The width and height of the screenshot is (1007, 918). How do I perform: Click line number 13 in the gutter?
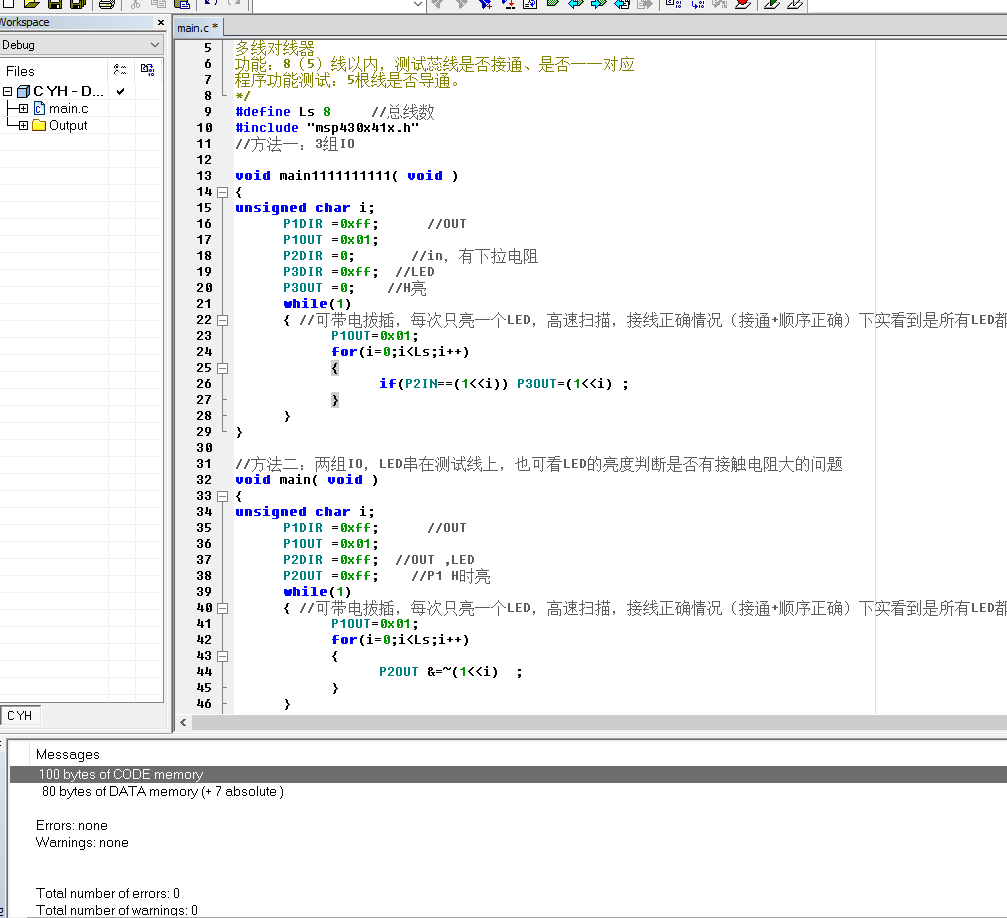pyautogui.click(x=204, y=176)
